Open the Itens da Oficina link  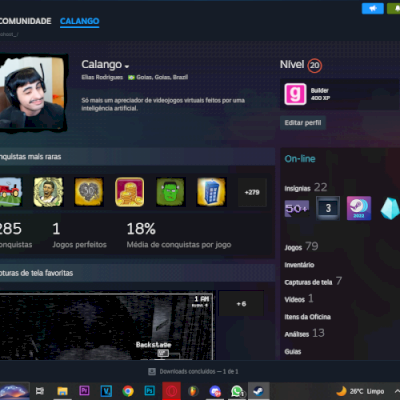(x=307, y=317)
